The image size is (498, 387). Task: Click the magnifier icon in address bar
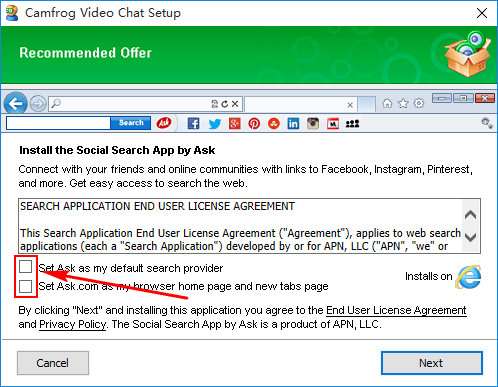coord(56,104)
